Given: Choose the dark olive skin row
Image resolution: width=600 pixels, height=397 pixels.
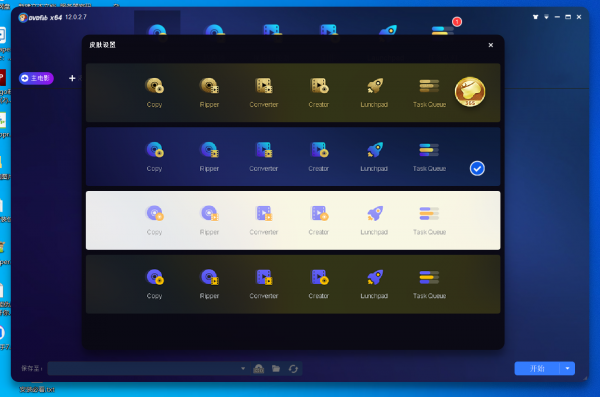Looking at the screenshot, I should coord(293,284).
